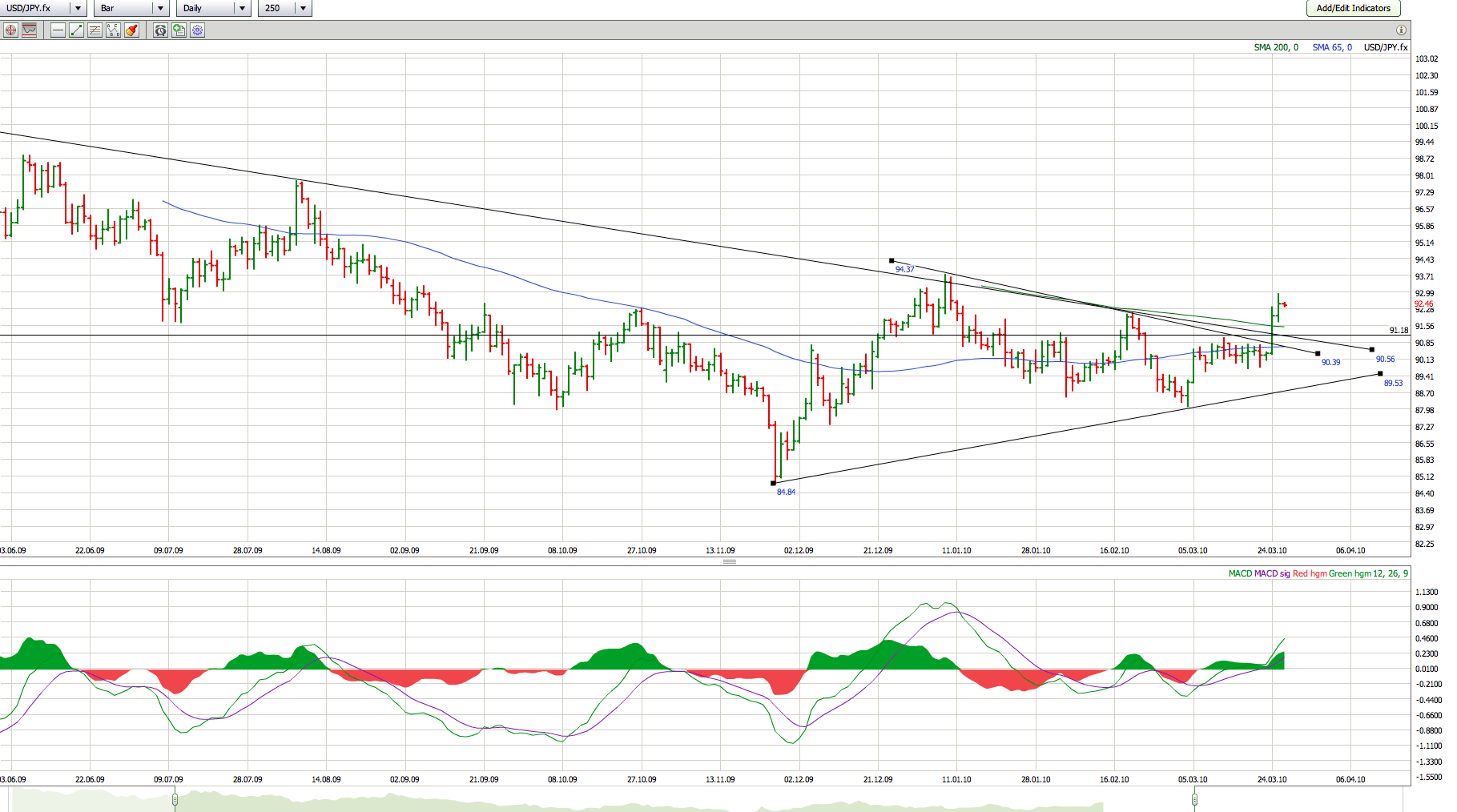
Task: Click the brush to clear drawings
Action: pyautogui.click(x=132, y=30)
